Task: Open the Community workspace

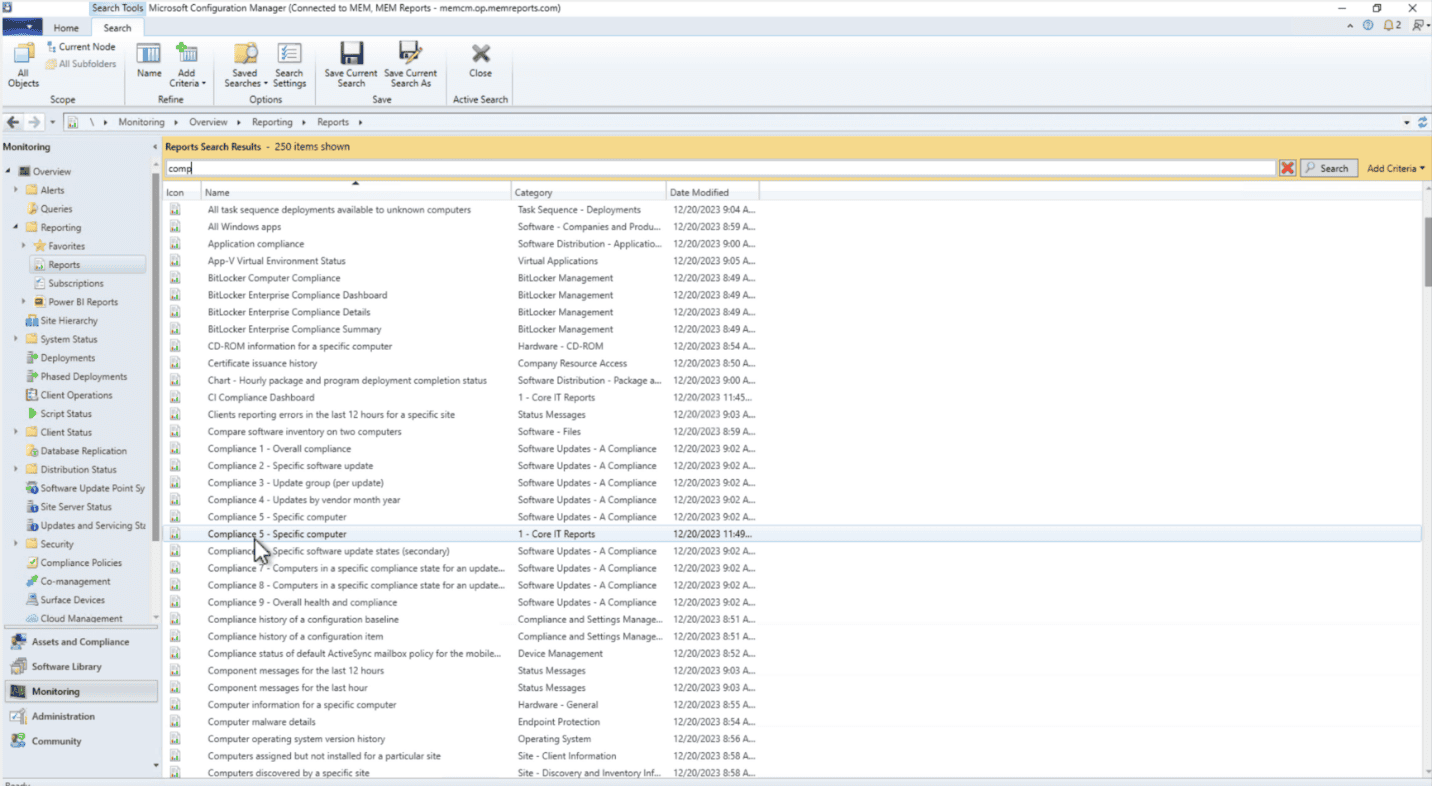Action: (x=79, y=742)
